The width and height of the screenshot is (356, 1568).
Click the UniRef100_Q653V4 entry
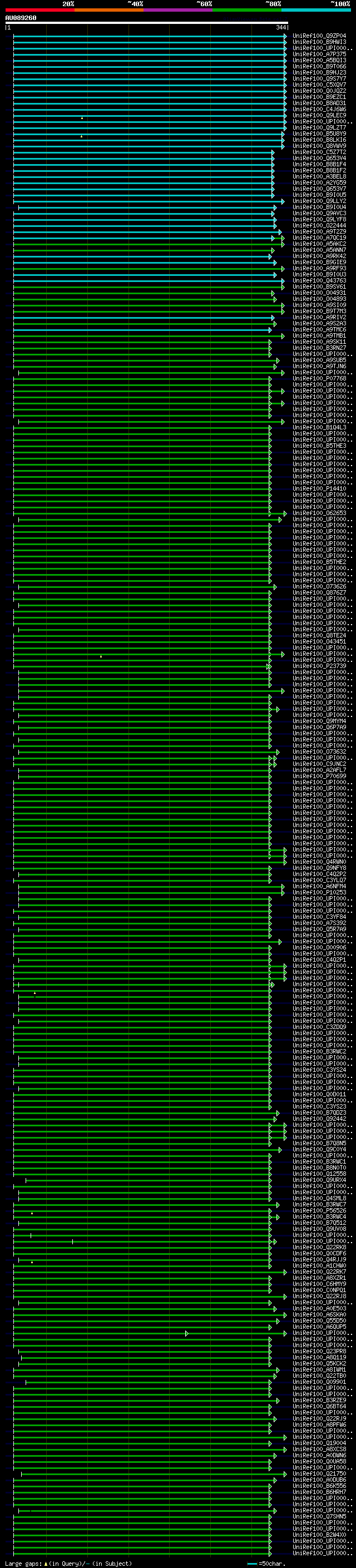319,159
